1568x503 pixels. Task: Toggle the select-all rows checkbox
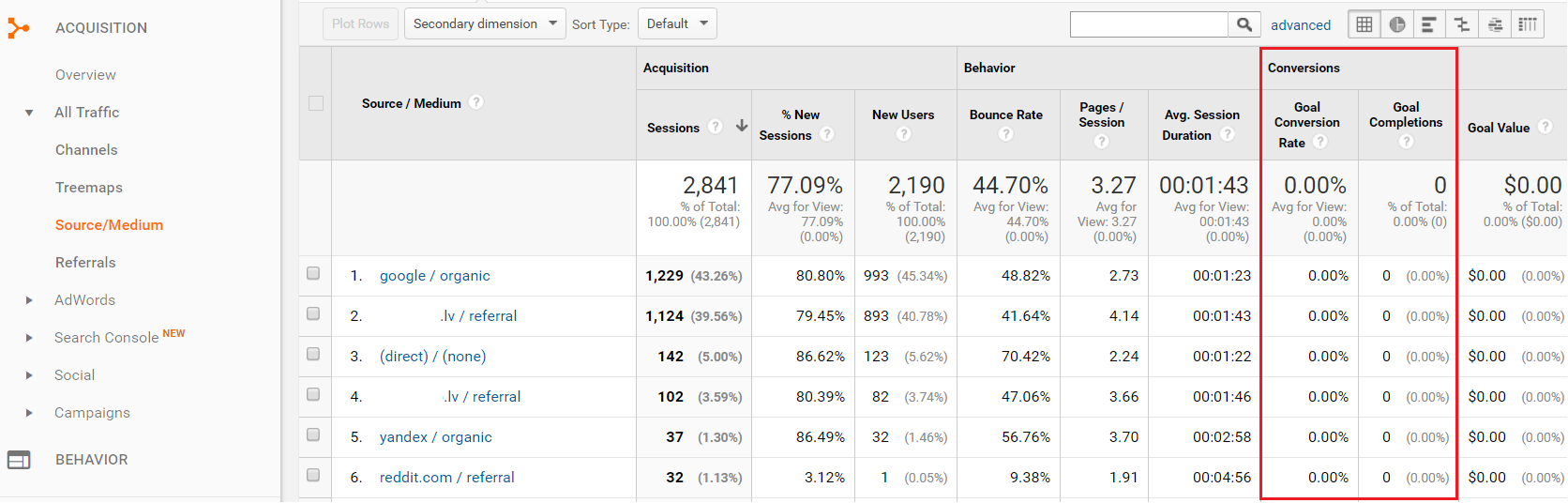click(316, 103)
